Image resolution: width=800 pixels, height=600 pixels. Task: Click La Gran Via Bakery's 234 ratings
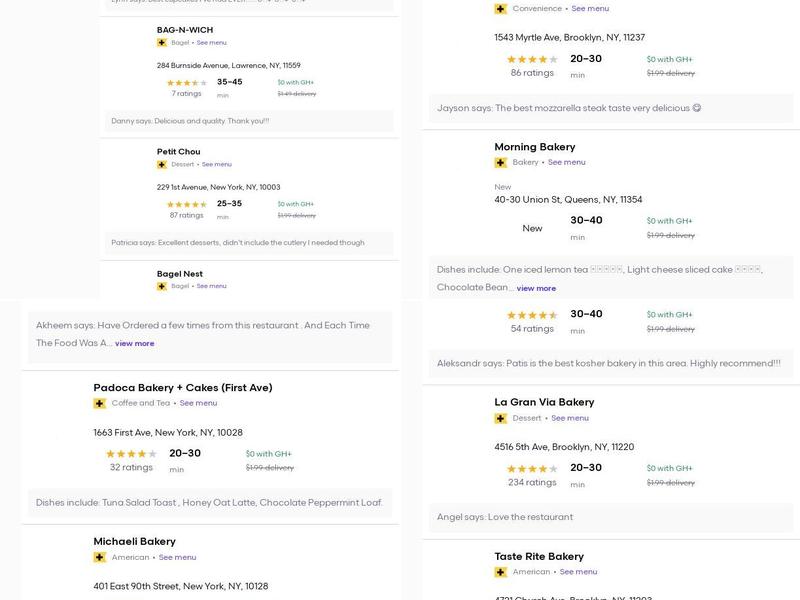pos(532,483)
